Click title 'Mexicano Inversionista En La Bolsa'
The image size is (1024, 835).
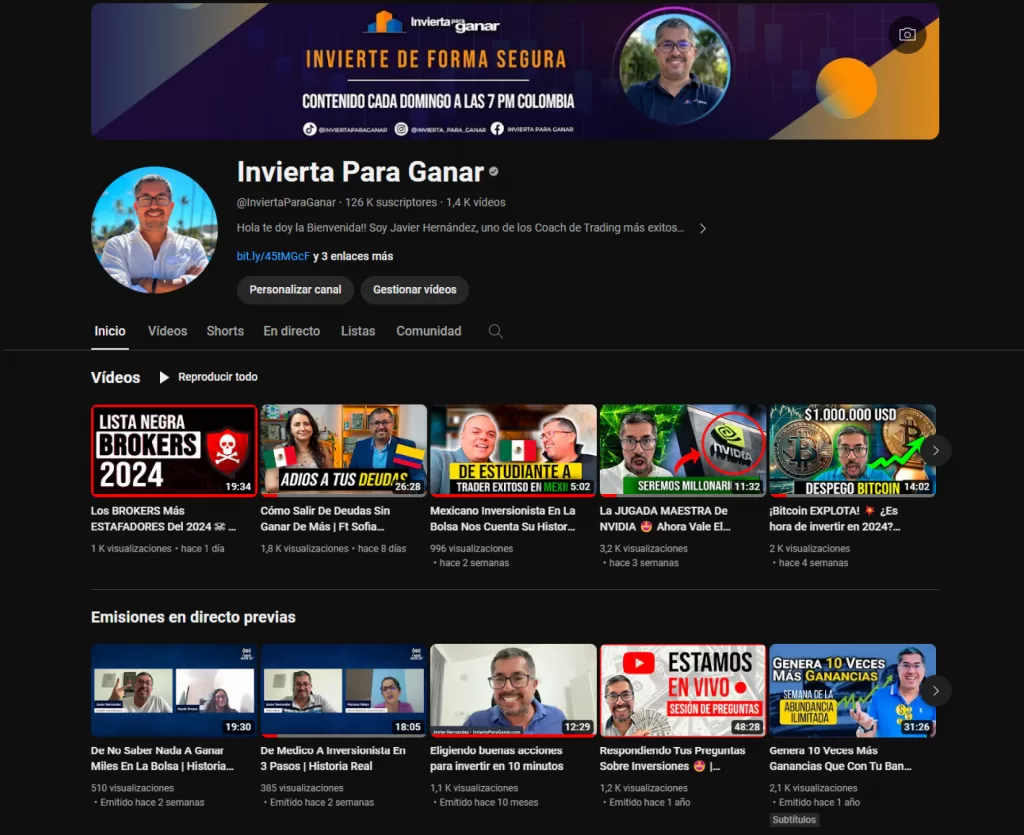pyautogui.click(x=503, y=519)
